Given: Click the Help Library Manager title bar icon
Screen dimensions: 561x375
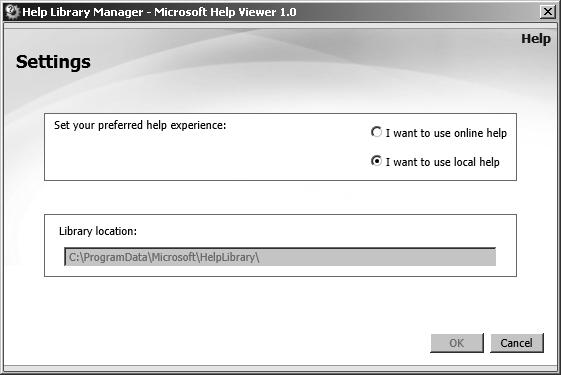Looking at the screenshot, I should click(x=12, y=12).
